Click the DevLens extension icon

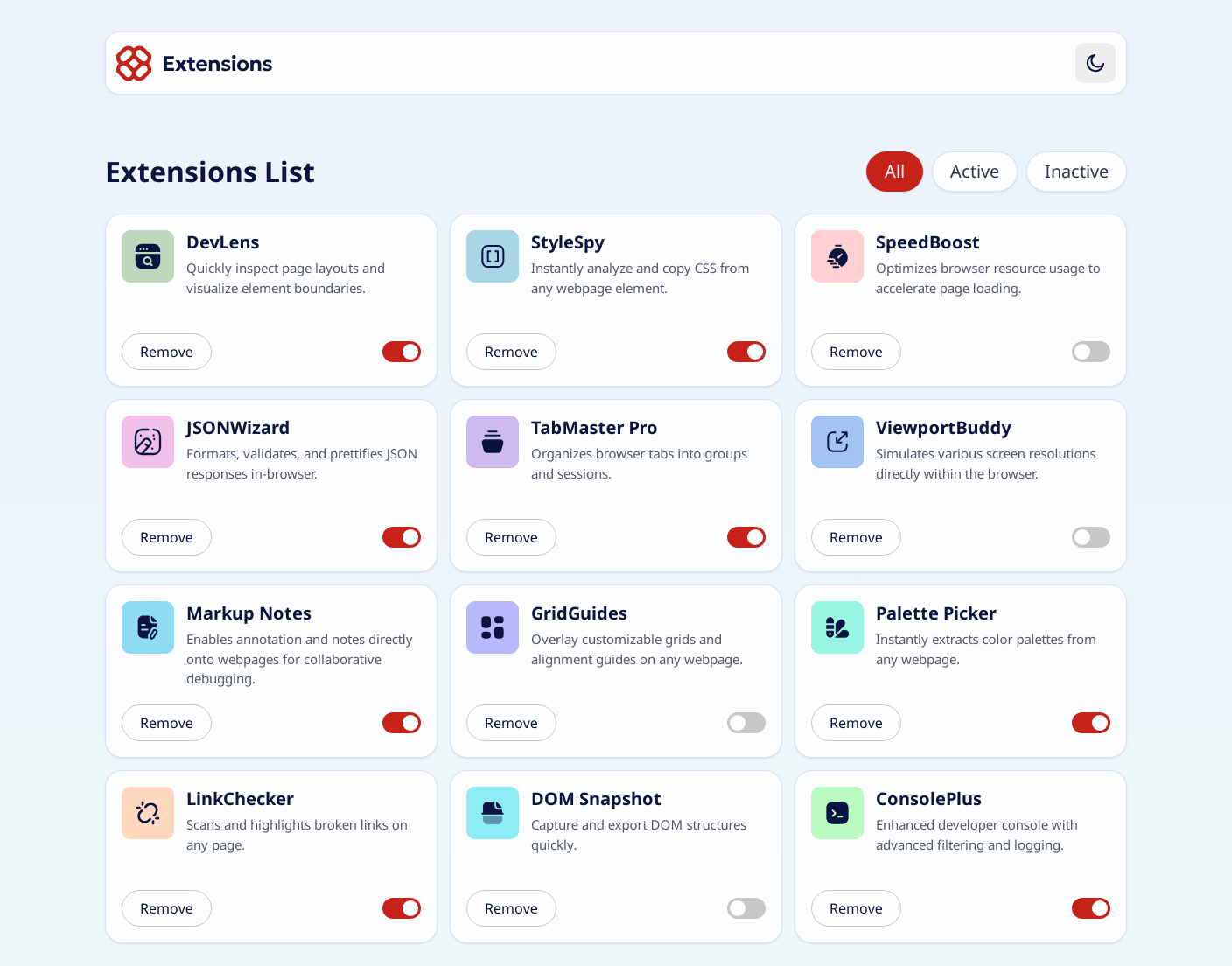tap(147, 256)
